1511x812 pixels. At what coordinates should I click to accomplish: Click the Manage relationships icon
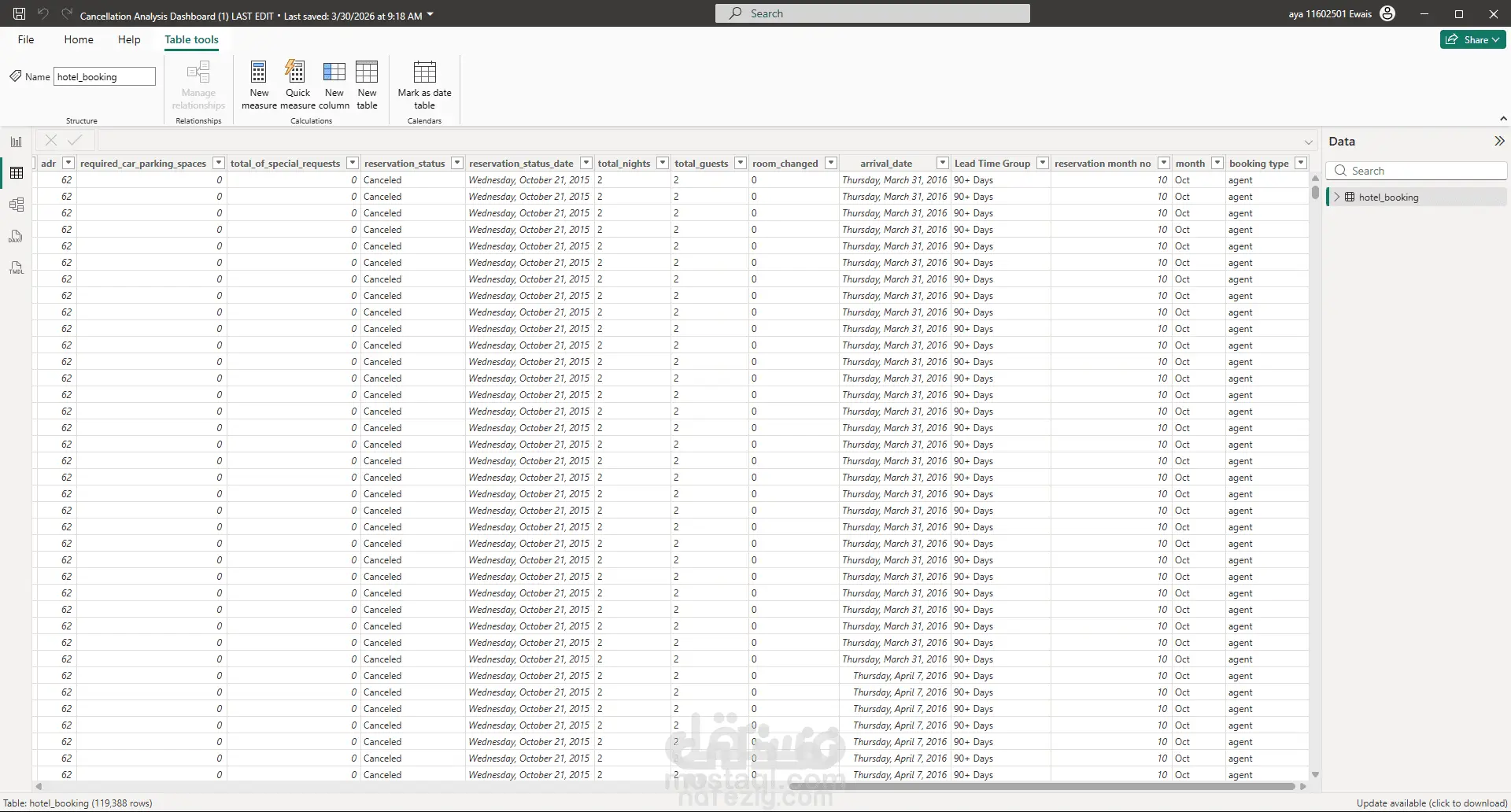pos(198,72)
